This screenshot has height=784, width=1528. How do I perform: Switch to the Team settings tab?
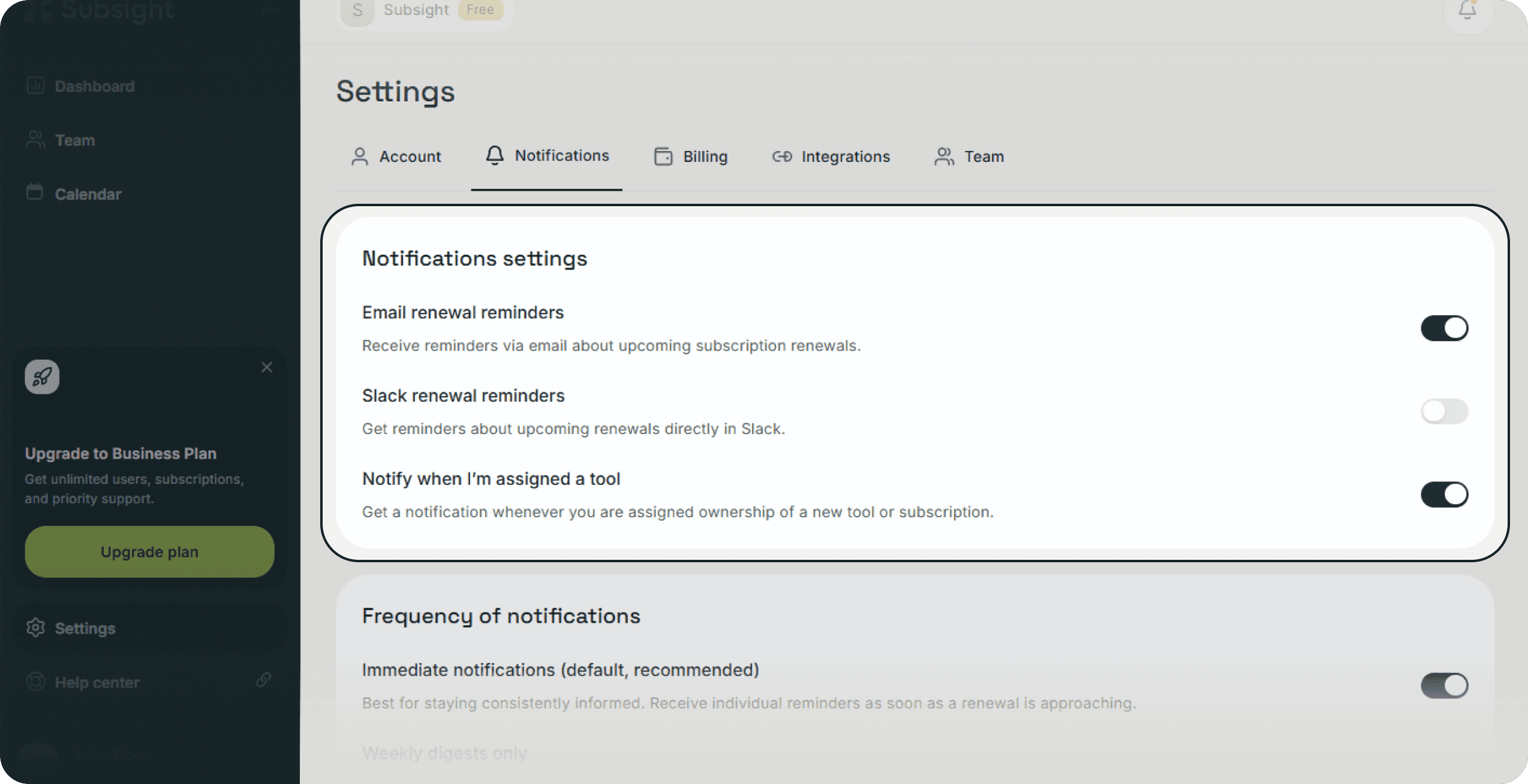point(969,156)
